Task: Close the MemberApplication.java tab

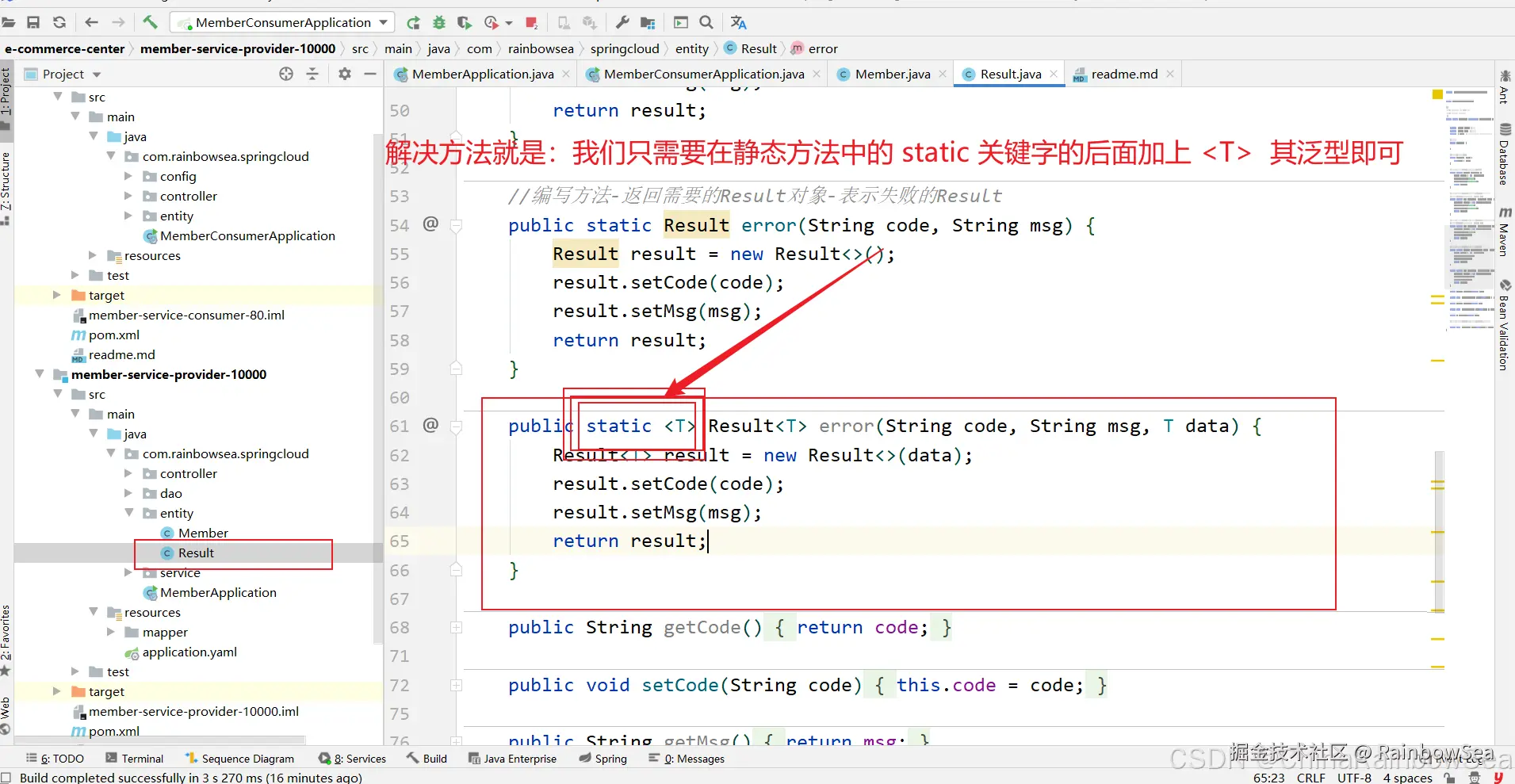Action: click(566, 74)
